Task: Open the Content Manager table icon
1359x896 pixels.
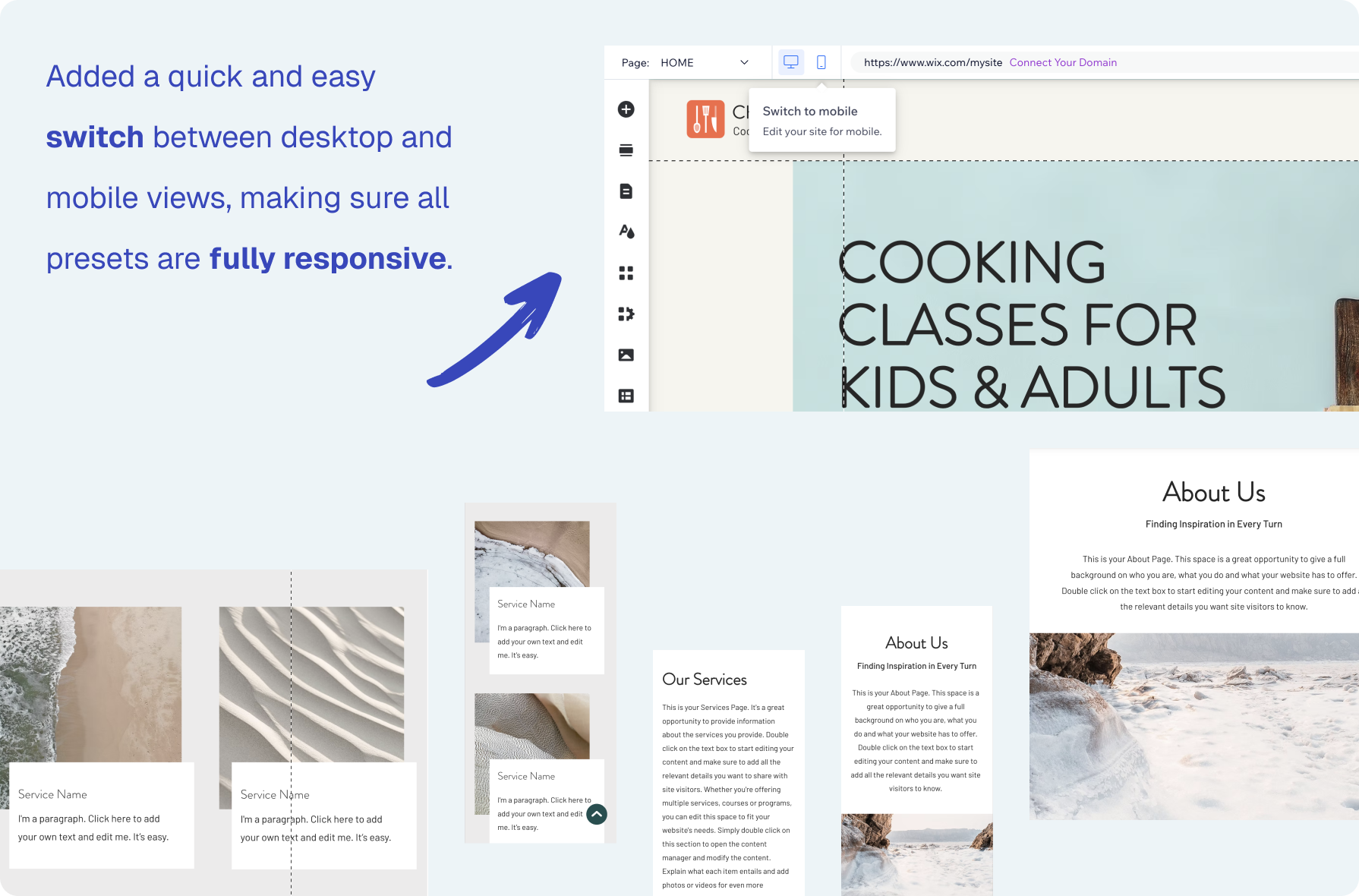Action: [x=626, y=396]
